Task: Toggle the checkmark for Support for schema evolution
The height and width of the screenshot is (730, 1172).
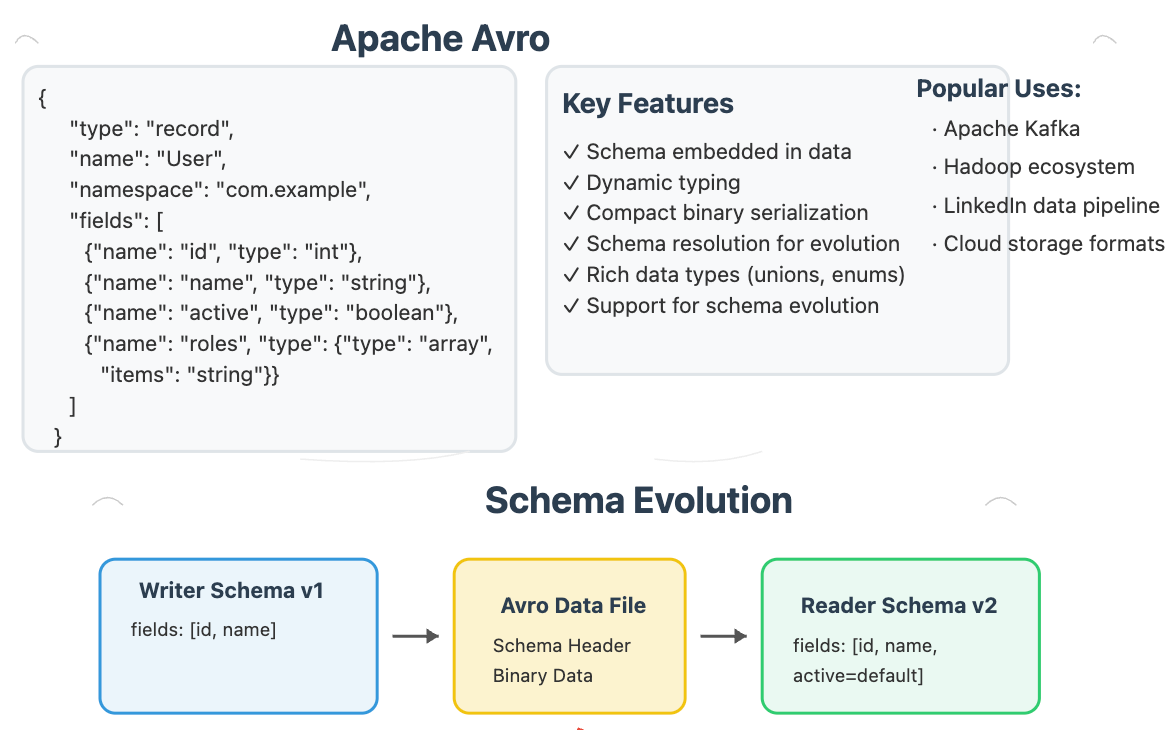Action: pyautogui.click(x=571, y=305)
